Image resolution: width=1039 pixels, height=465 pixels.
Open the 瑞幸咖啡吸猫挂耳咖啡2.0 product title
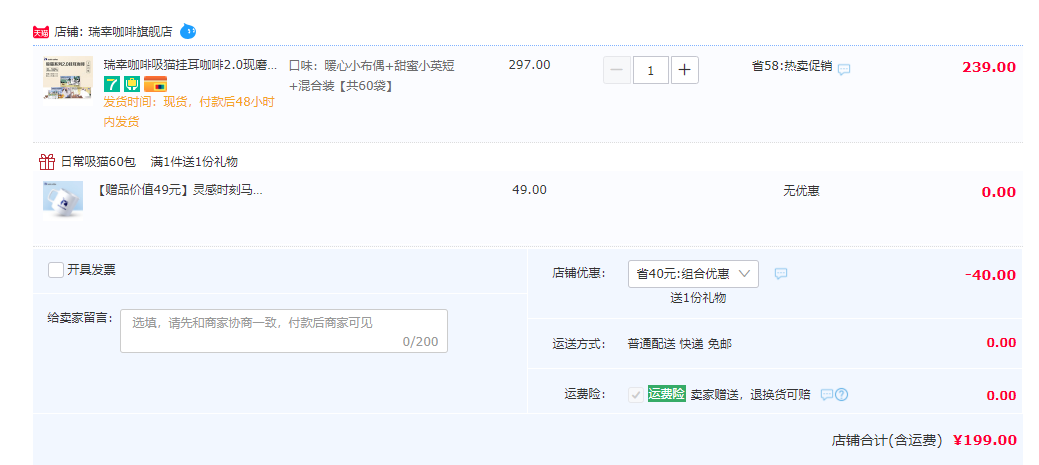191,65
